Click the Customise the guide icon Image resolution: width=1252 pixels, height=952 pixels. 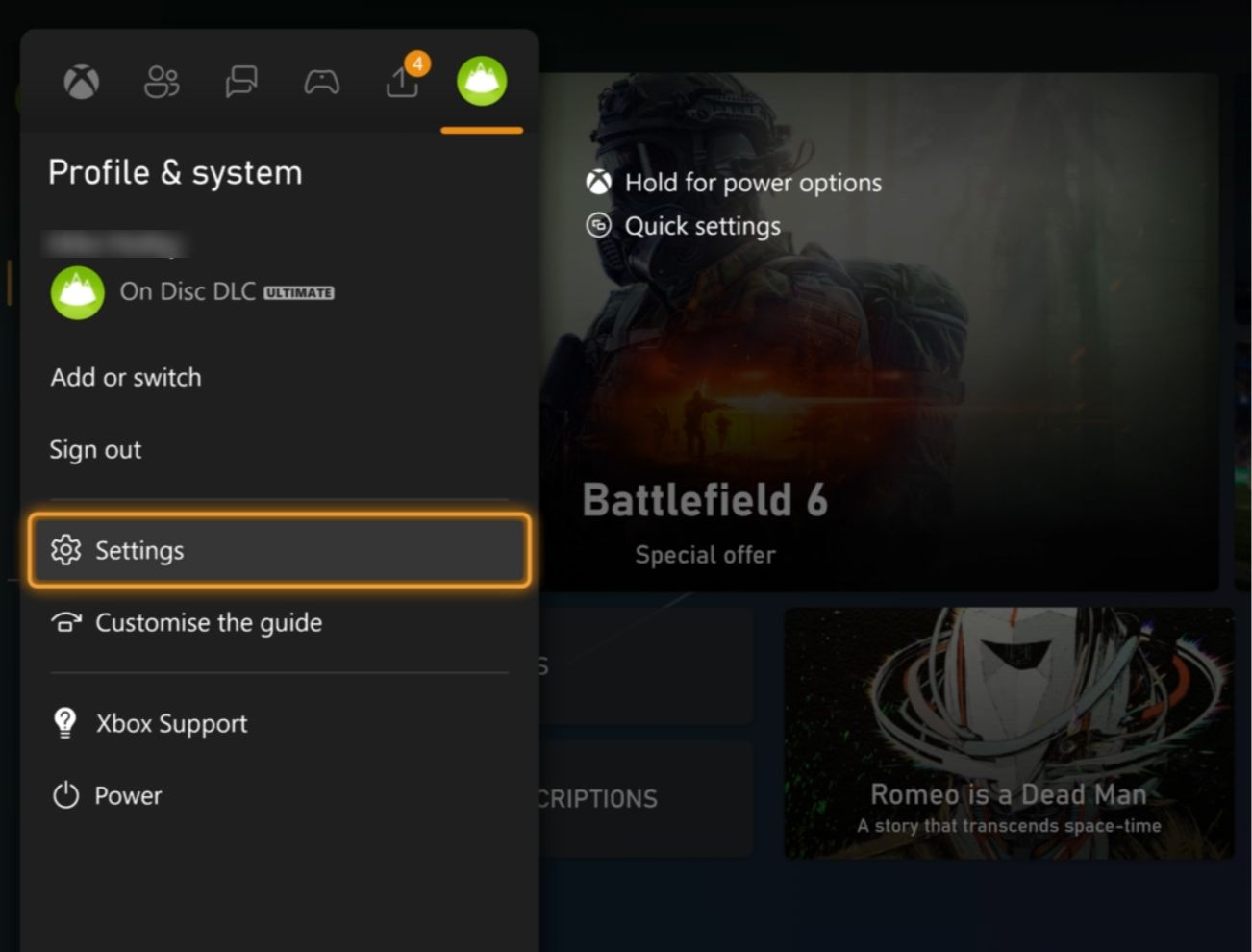pyautogui.click(x=65, y=622)
